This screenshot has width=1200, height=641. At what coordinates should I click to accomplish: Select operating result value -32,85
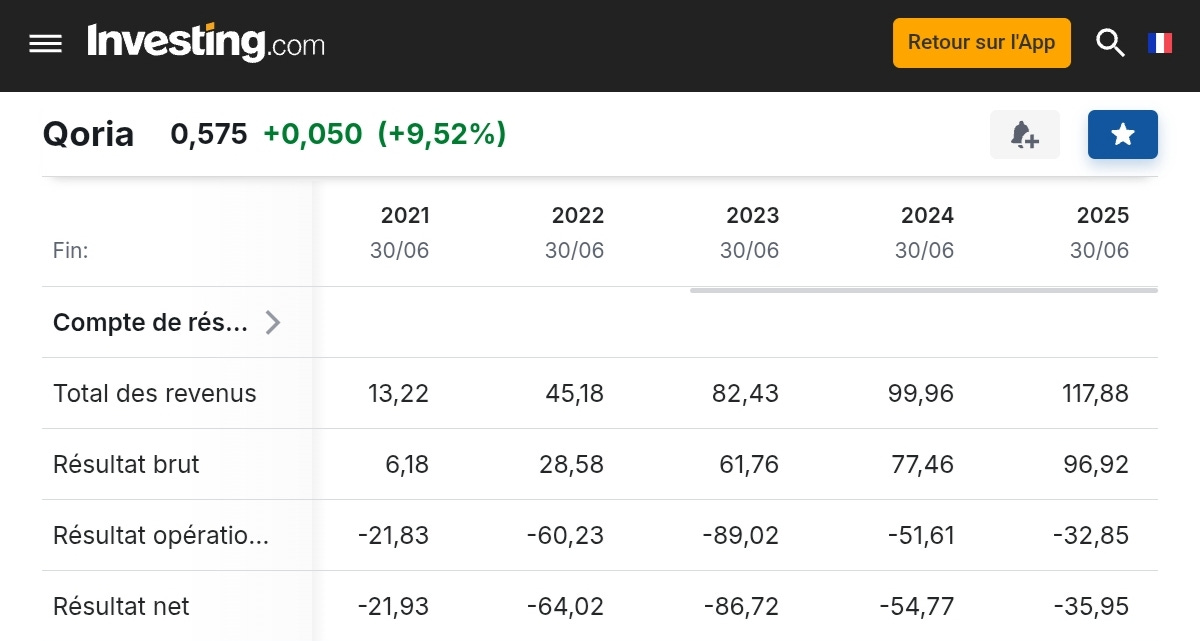click(x=1091, y=536)
